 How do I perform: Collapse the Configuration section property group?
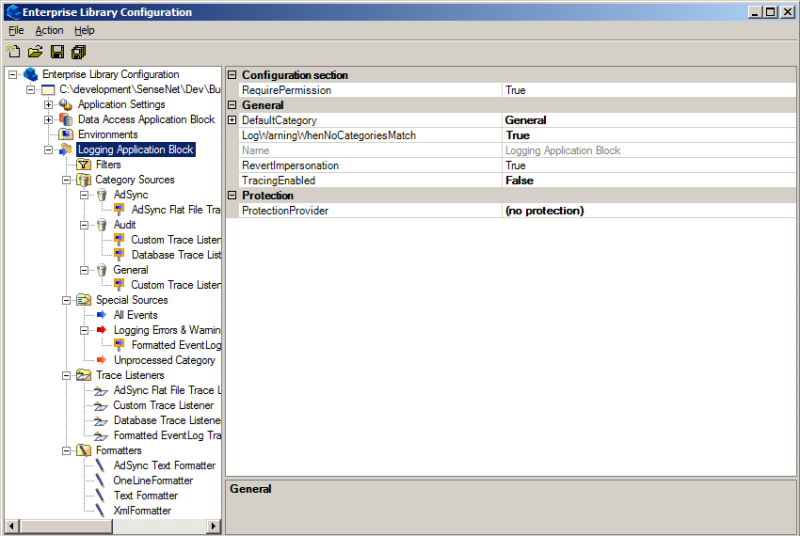(x=232, y=75)
